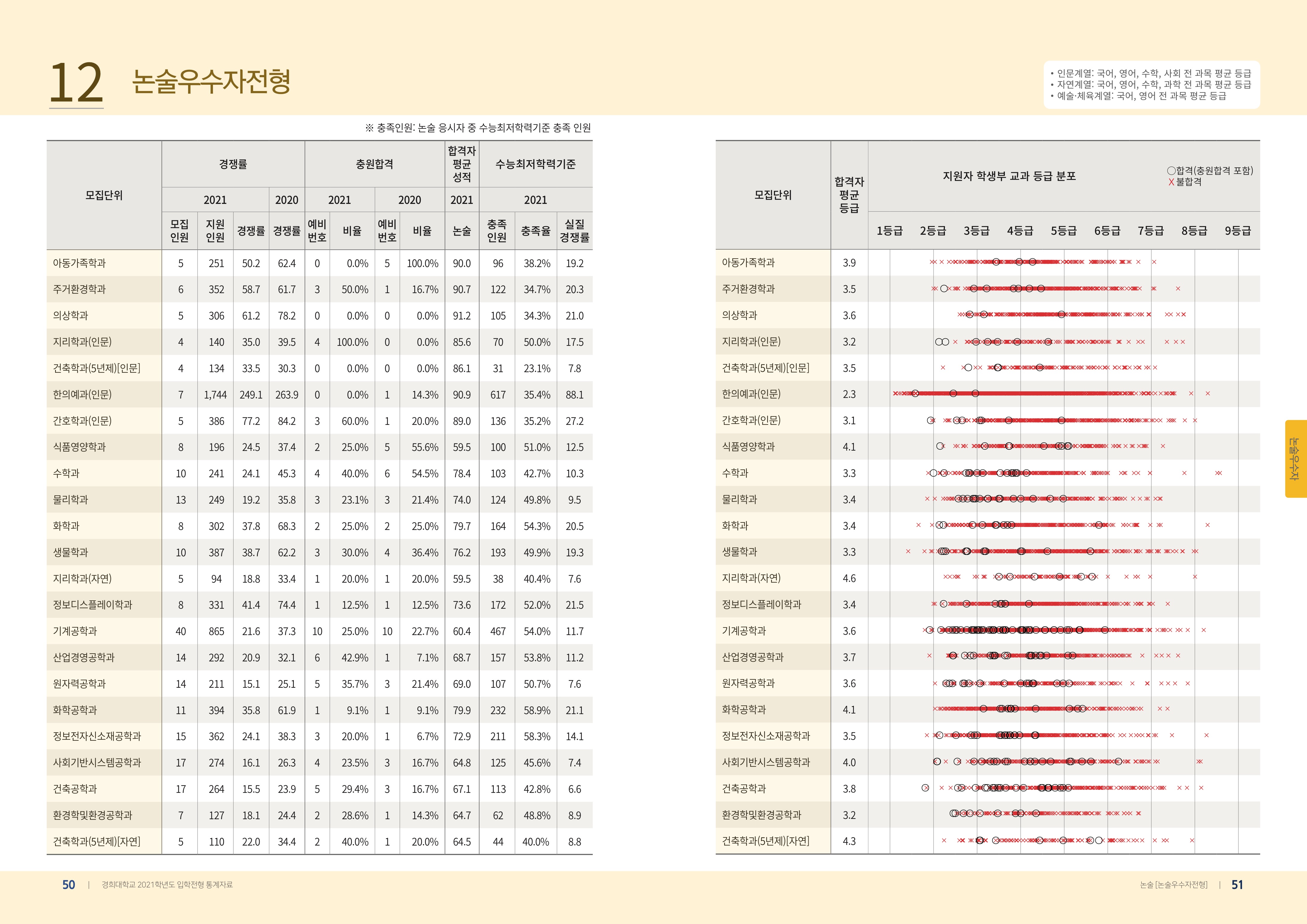This screenshot has height=924, width=1307.
Task: Click the grade-criteria note box top right
Action: click(1152, 84)
